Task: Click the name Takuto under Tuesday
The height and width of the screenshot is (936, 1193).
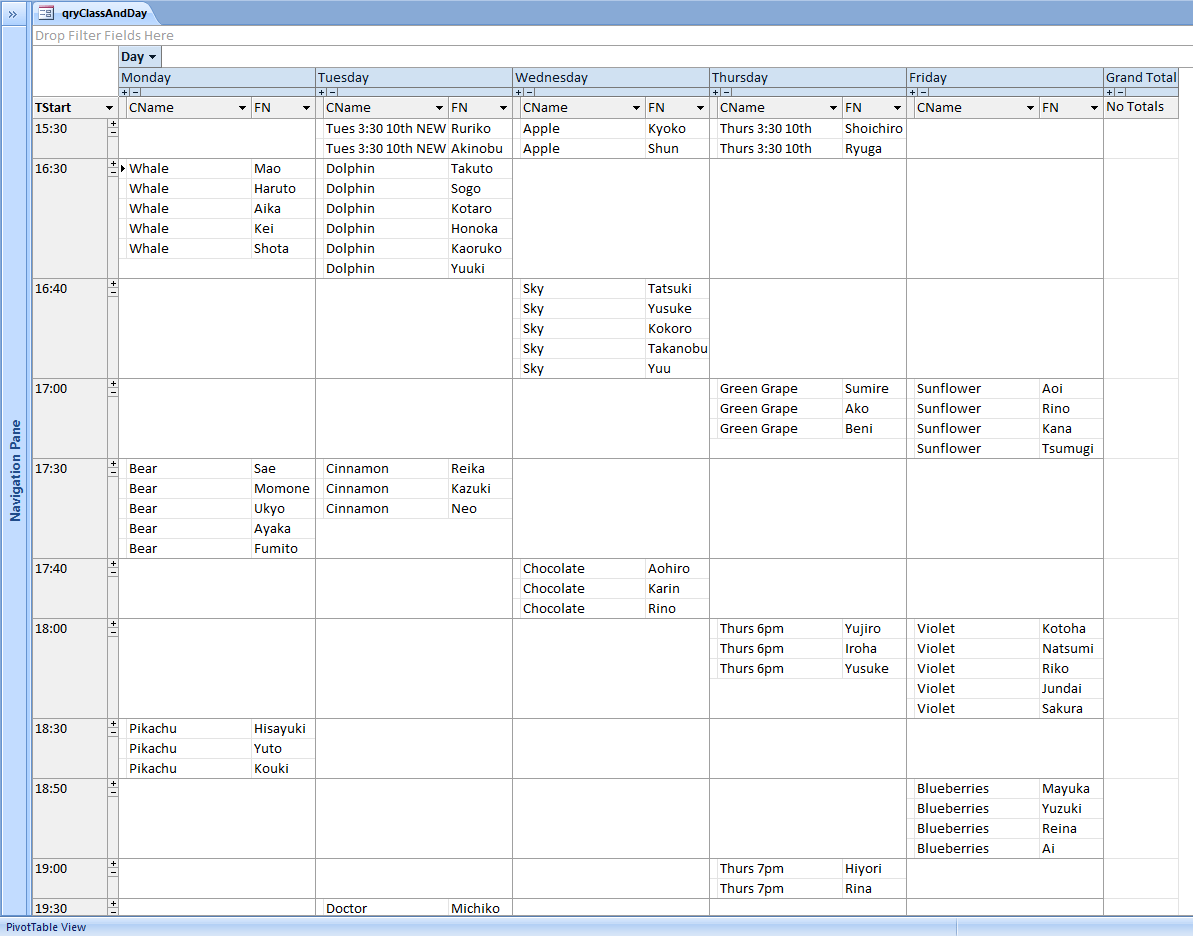Action: pos(472,169)
